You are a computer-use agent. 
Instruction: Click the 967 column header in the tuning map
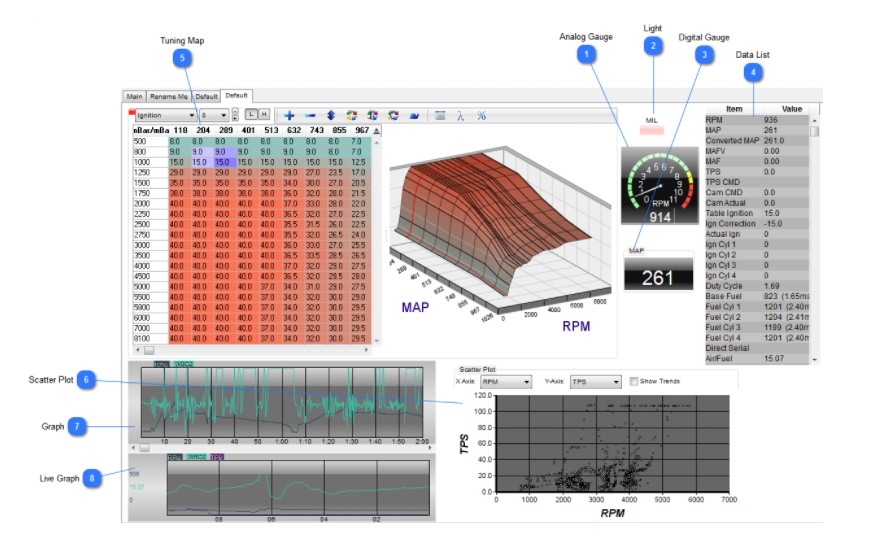[x=362, y=130]
